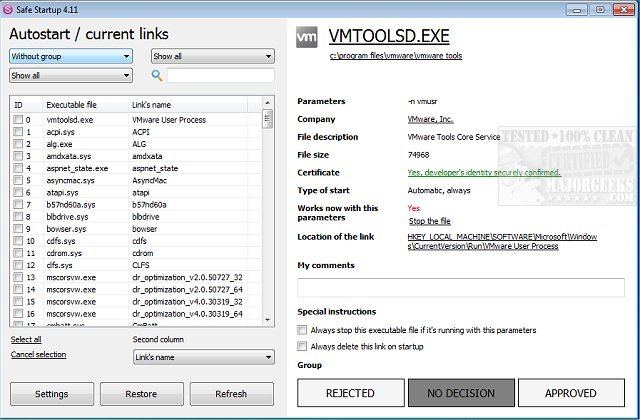Tick the checkbox for cdrom.sys row
The height and width of the screenshot is (420, 640).
pyautogui.click(x=18, y=253)
